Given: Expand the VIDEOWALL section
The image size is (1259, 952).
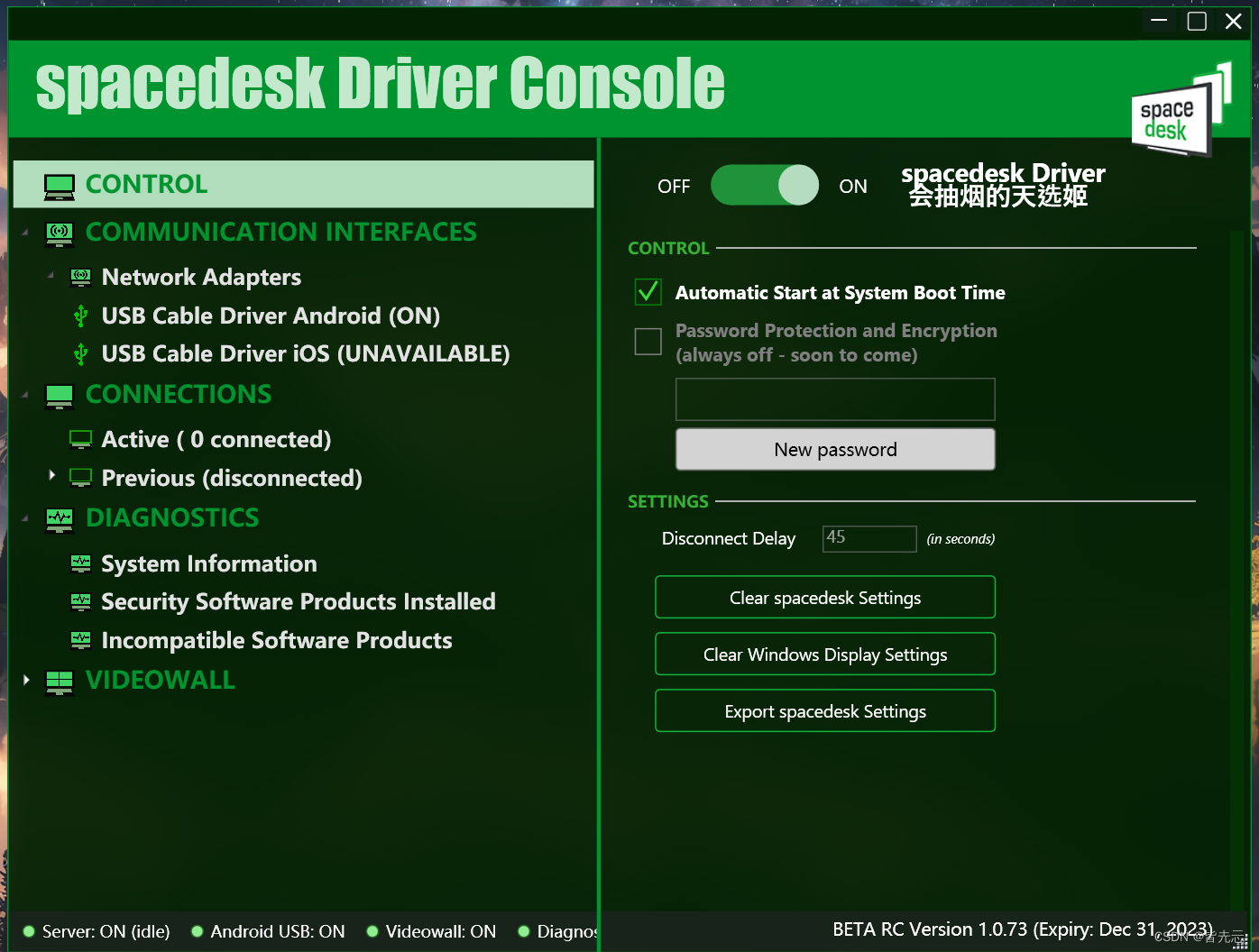Looking at the screenshot, I should tap(26, 681).
